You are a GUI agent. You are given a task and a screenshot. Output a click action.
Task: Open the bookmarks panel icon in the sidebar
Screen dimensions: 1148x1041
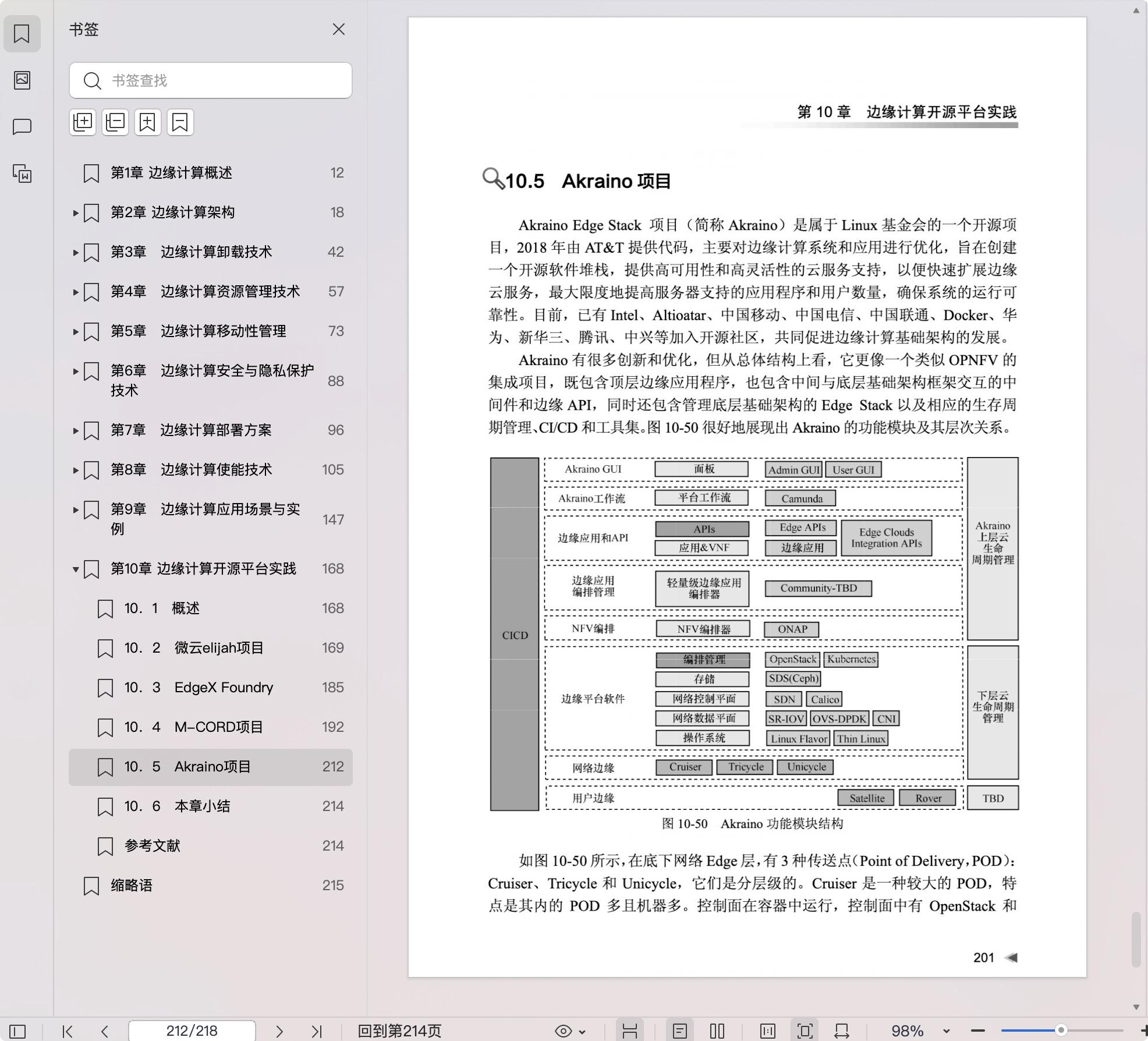pyautogui.click(x=22, y=34)
